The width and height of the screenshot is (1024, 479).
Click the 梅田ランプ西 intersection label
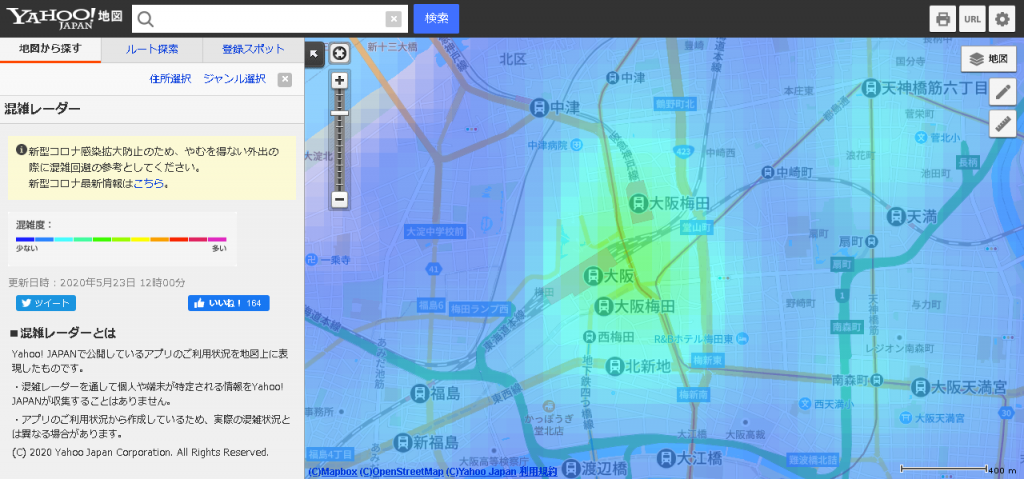[479, 309]
